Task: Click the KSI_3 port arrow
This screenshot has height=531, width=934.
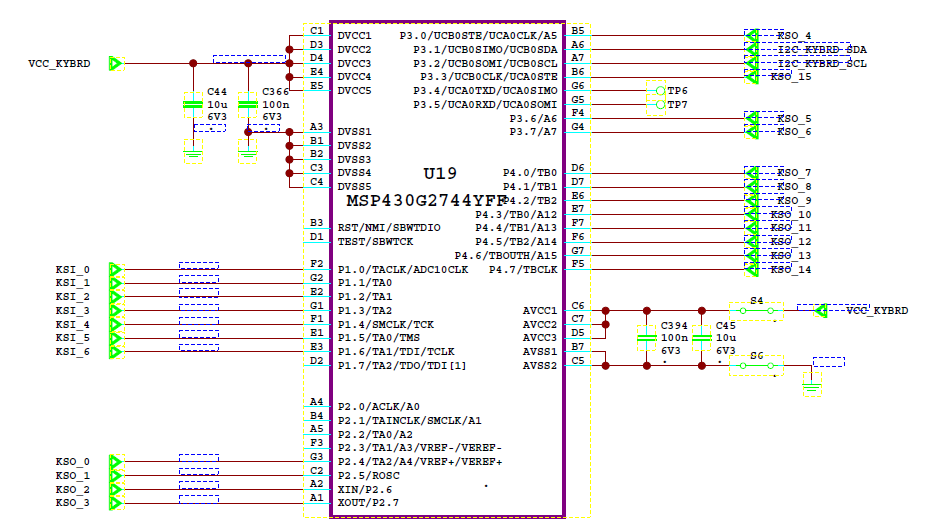Action: click(116, 310)
